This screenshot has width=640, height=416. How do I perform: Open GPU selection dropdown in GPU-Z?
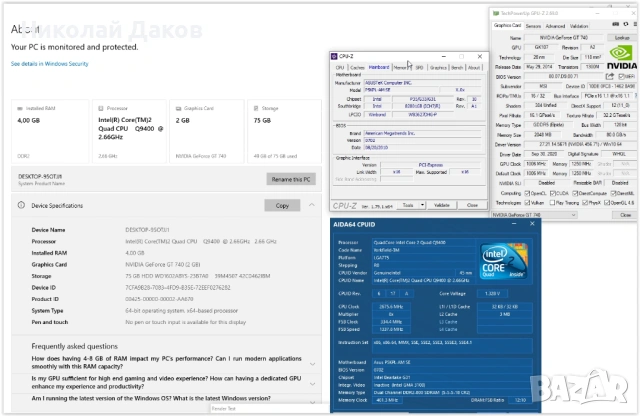pos(534,215)
